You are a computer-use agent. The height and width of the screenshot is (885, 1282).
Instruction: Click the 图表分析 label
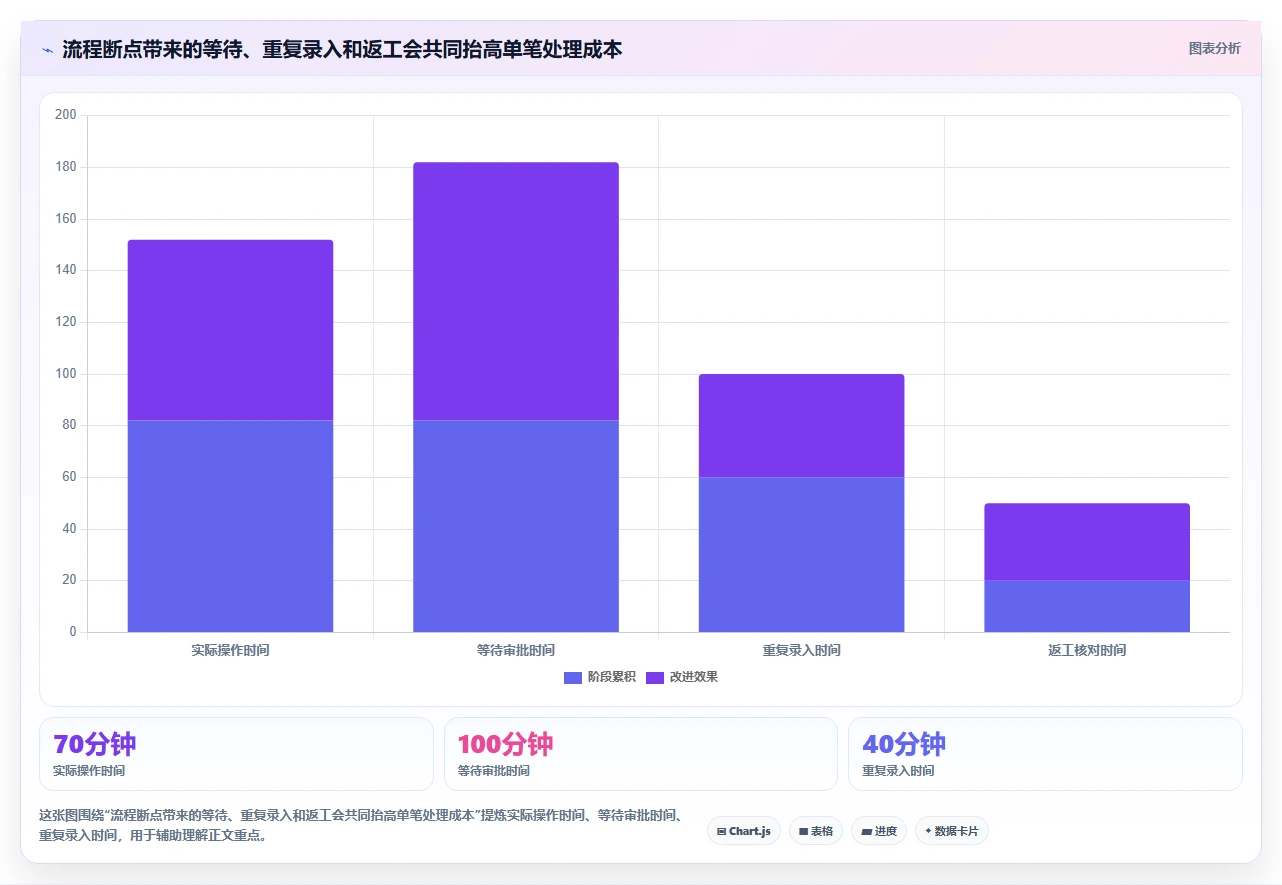click(x=1214, y=48)
